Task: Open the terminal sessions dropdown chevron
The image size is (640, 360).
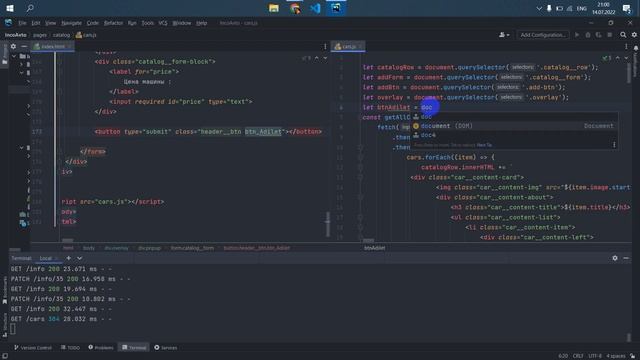Action: [x=79, y=258]
